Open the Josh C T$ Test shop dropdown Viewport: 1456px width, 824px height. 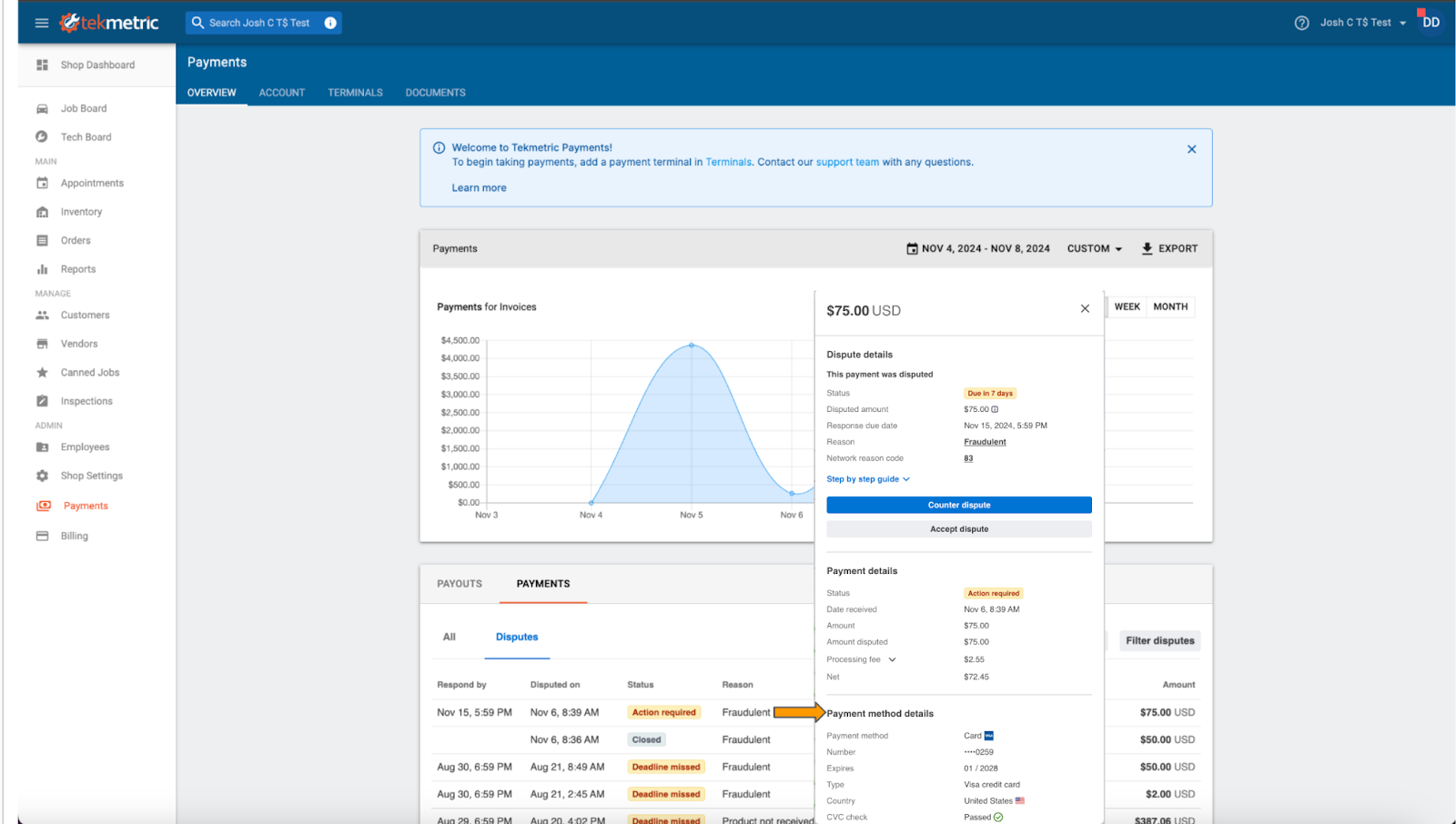(x=1363, y=23)
